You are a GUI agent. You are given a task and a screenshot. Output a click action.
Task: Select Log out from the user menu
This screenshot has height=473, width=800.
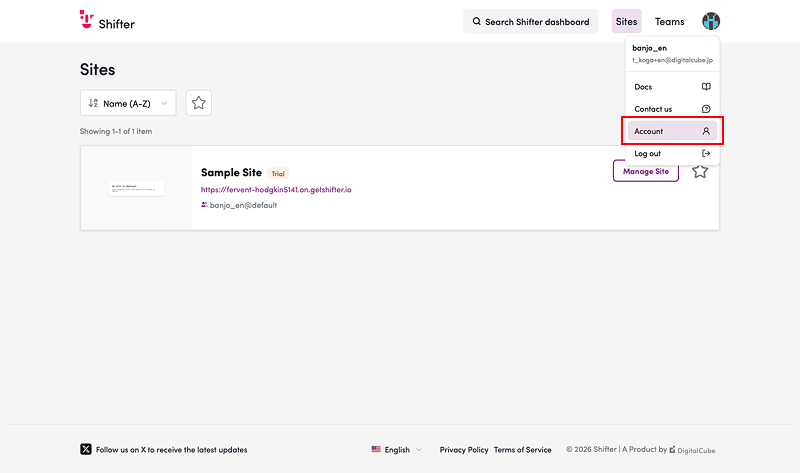(672, 153)
